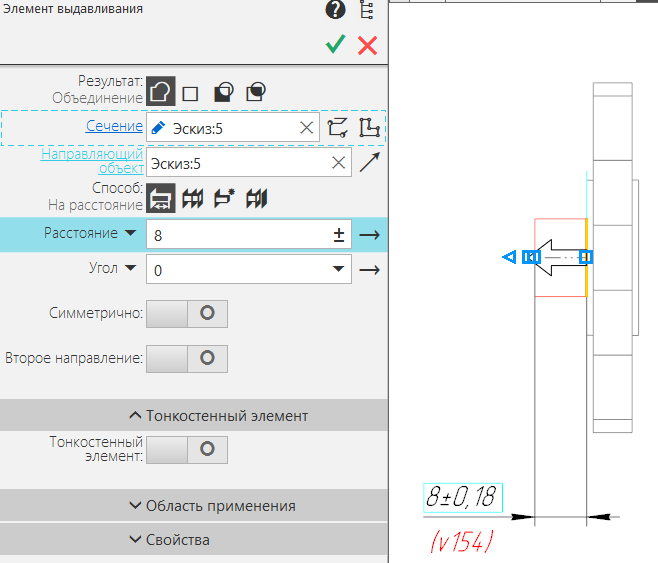Select the intersection result icon
Image resolution: width=658 pixels, height=563 pixels.
tap(256, 92)
